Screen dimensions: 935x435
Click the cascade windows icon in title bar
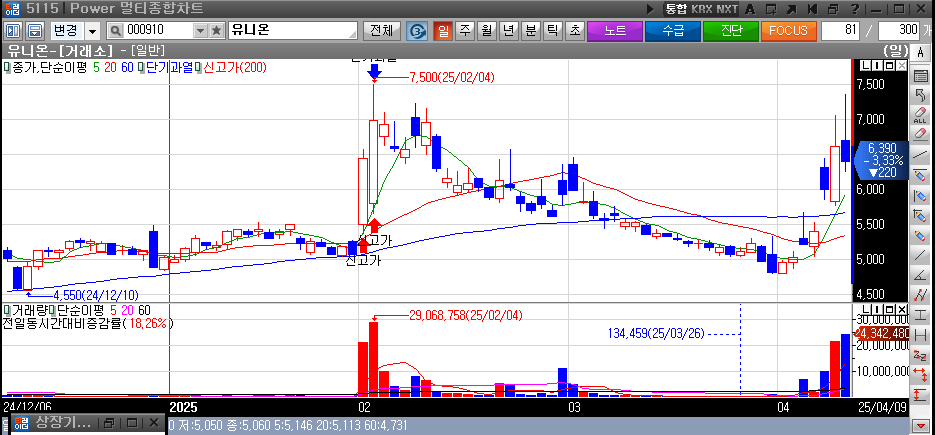[x=833, y=10]
